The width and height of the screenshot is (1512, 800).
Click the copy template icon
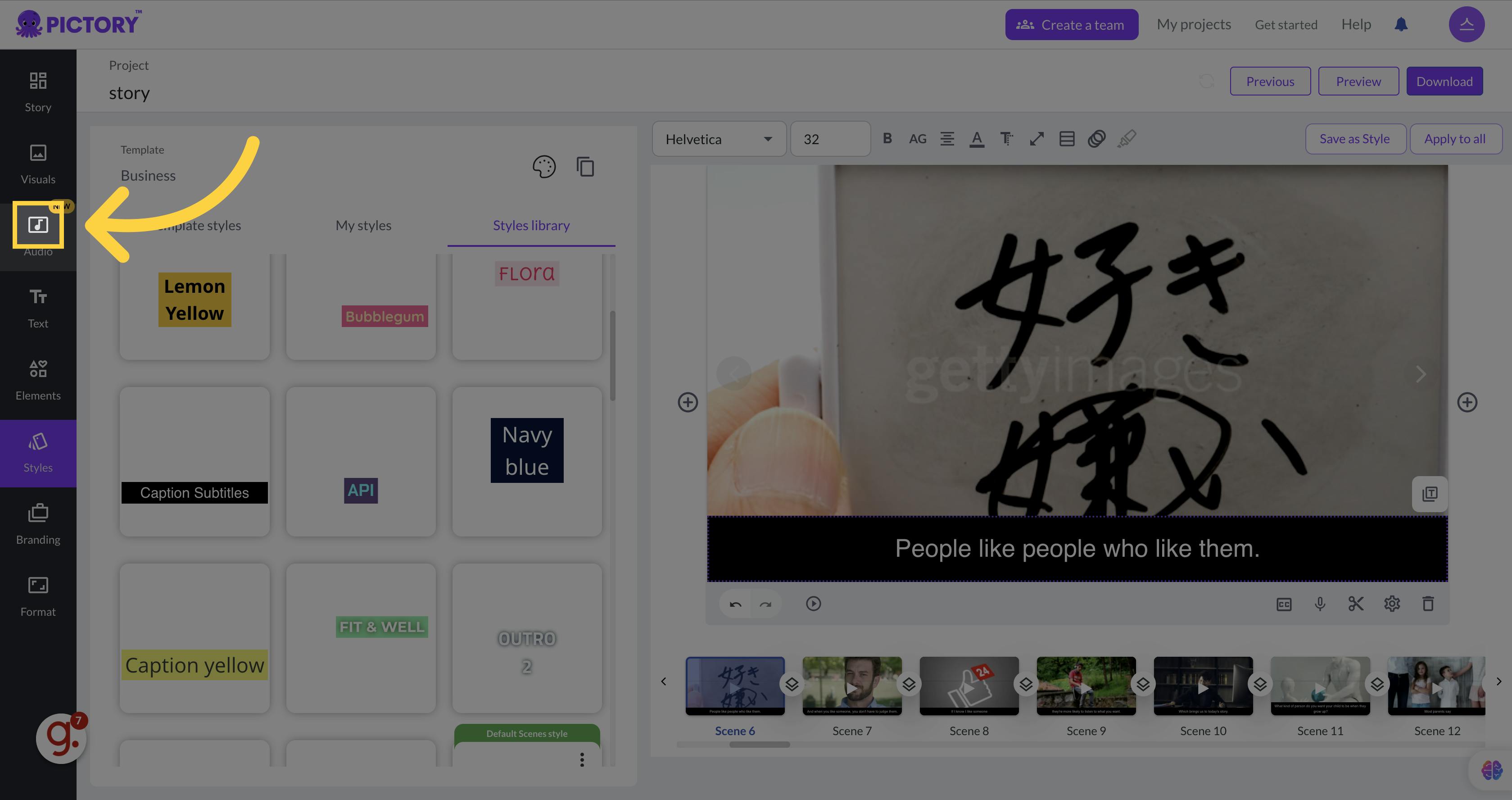point(585,167)
